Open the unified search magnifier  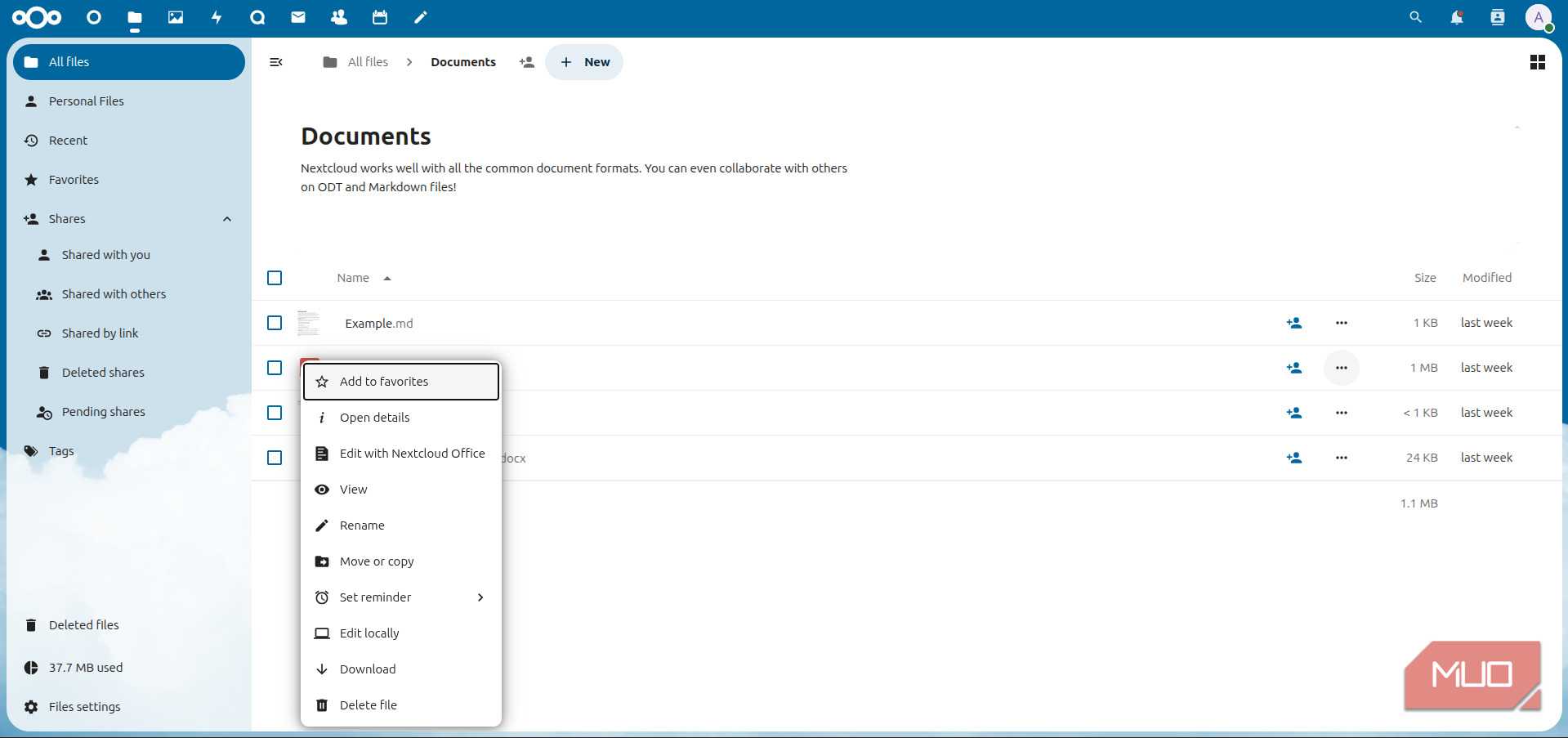pos(1414,16)
